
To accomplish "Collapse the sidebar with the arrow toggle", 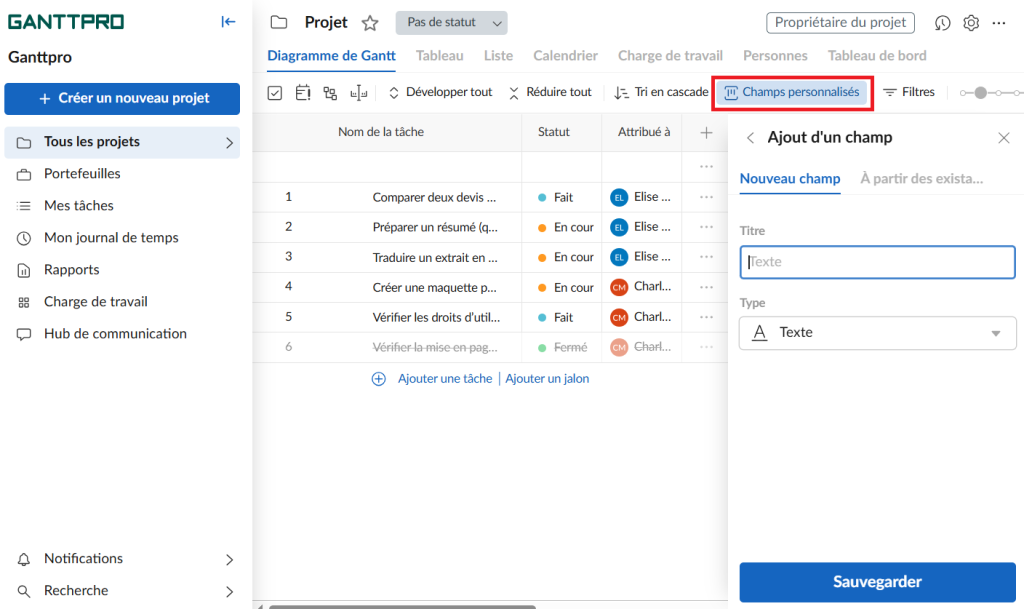I will pyautogui.click(x=228, y=21).
